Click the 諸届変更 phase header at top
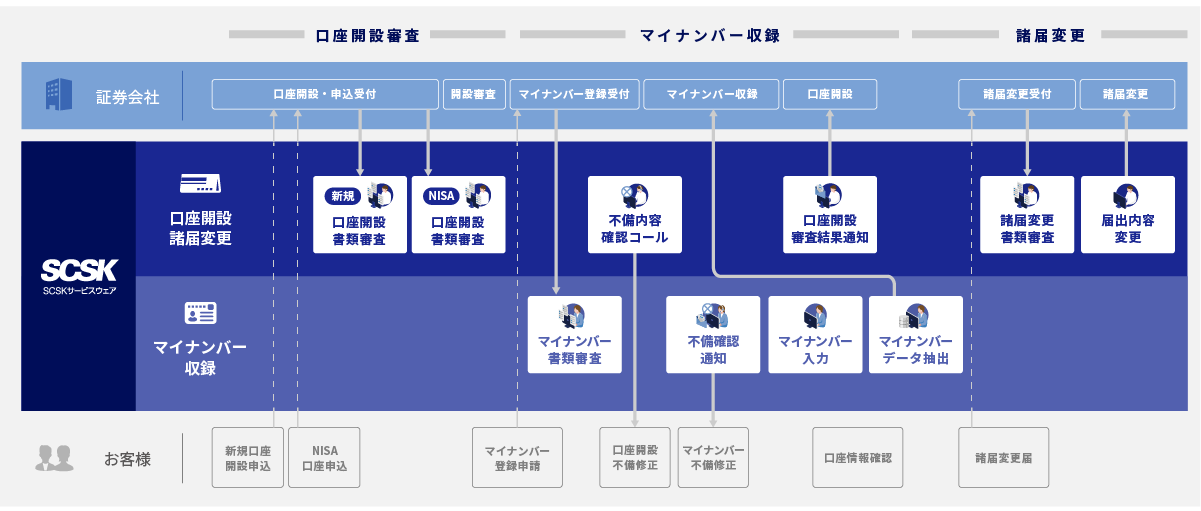This screenshot has height=511, width=1201. coord(1050,35)
